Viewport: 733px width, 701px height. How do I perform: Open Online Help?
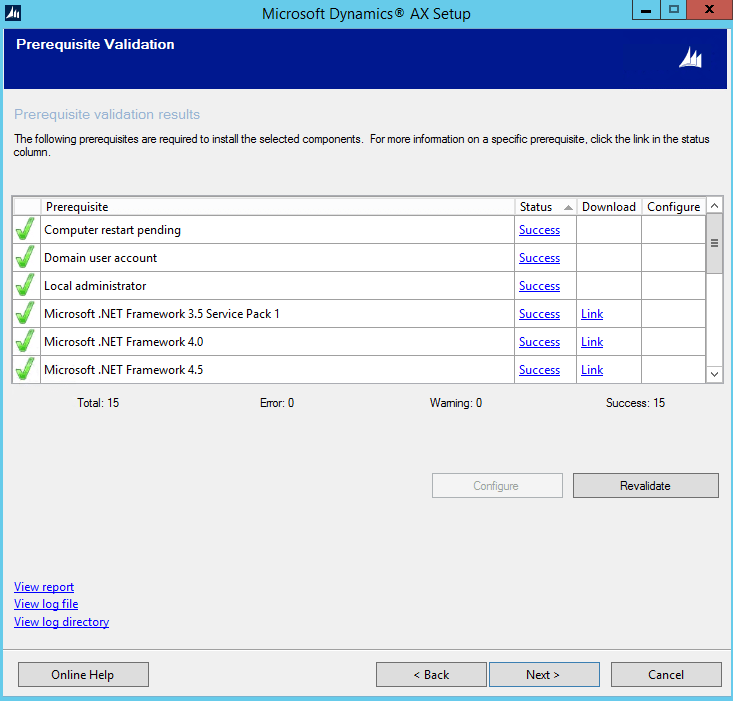pos(83,674)
